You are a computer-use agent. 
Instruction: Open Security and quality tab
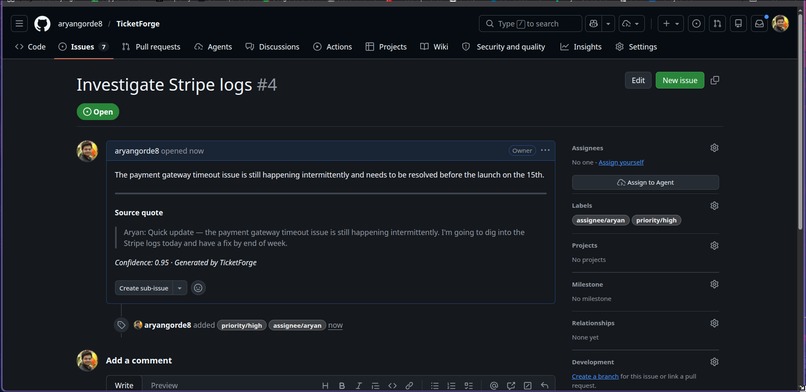coord(503,47)
